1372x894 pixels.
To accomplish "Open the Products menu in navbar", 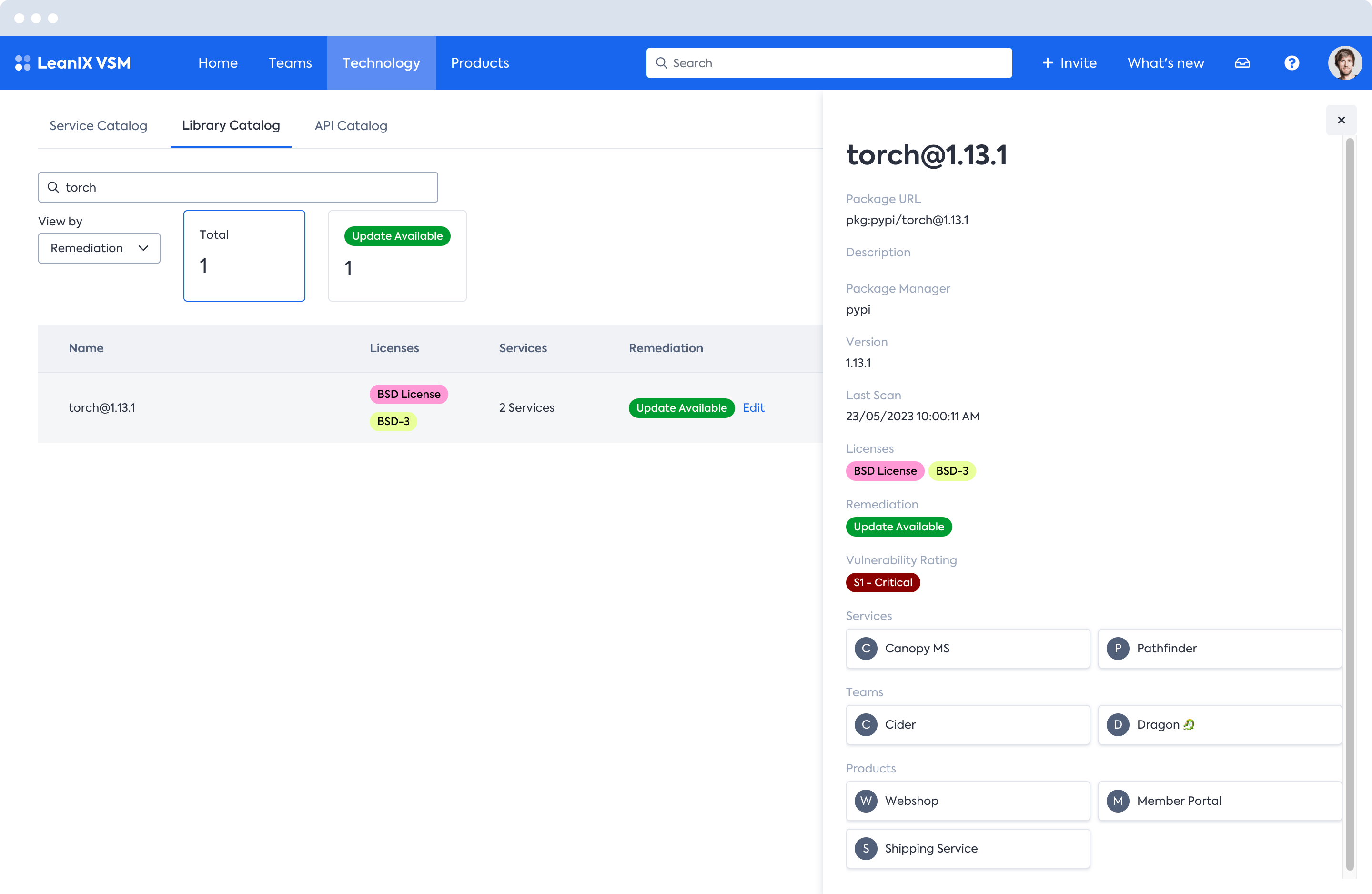I will 480,63.
